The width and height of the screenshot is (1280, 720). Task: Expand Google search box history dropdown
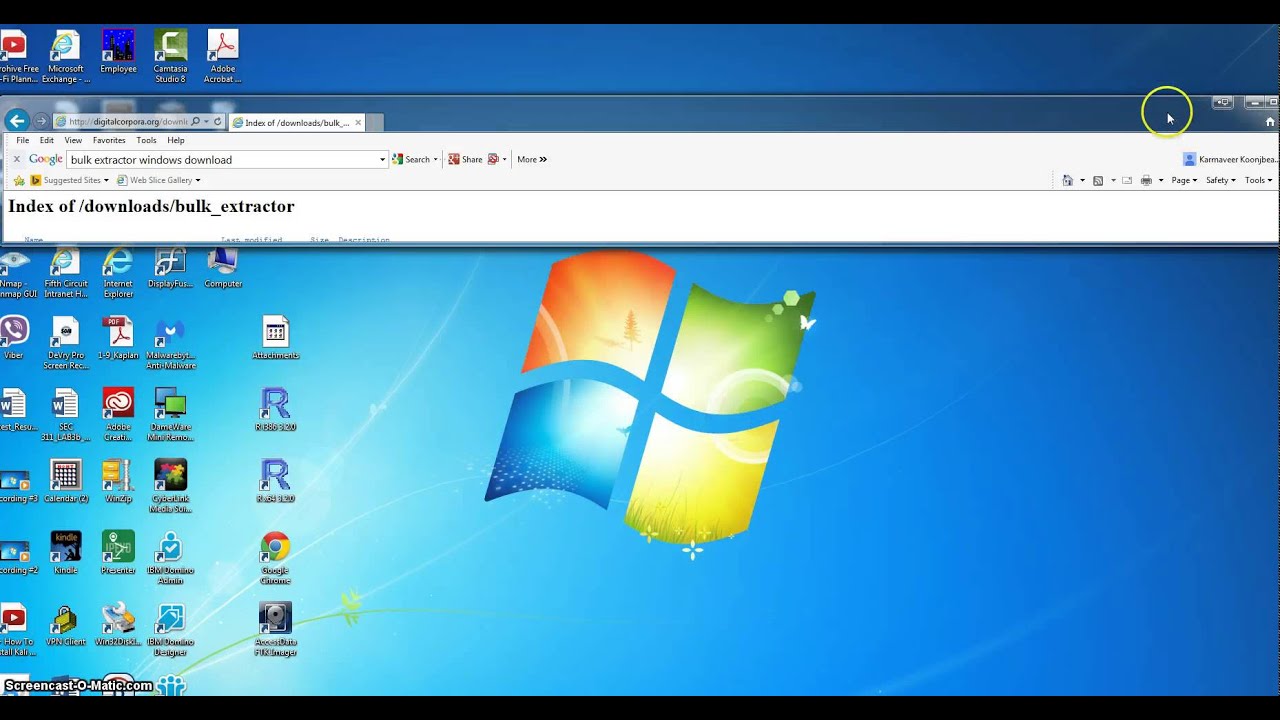click(x=382, y=159)
